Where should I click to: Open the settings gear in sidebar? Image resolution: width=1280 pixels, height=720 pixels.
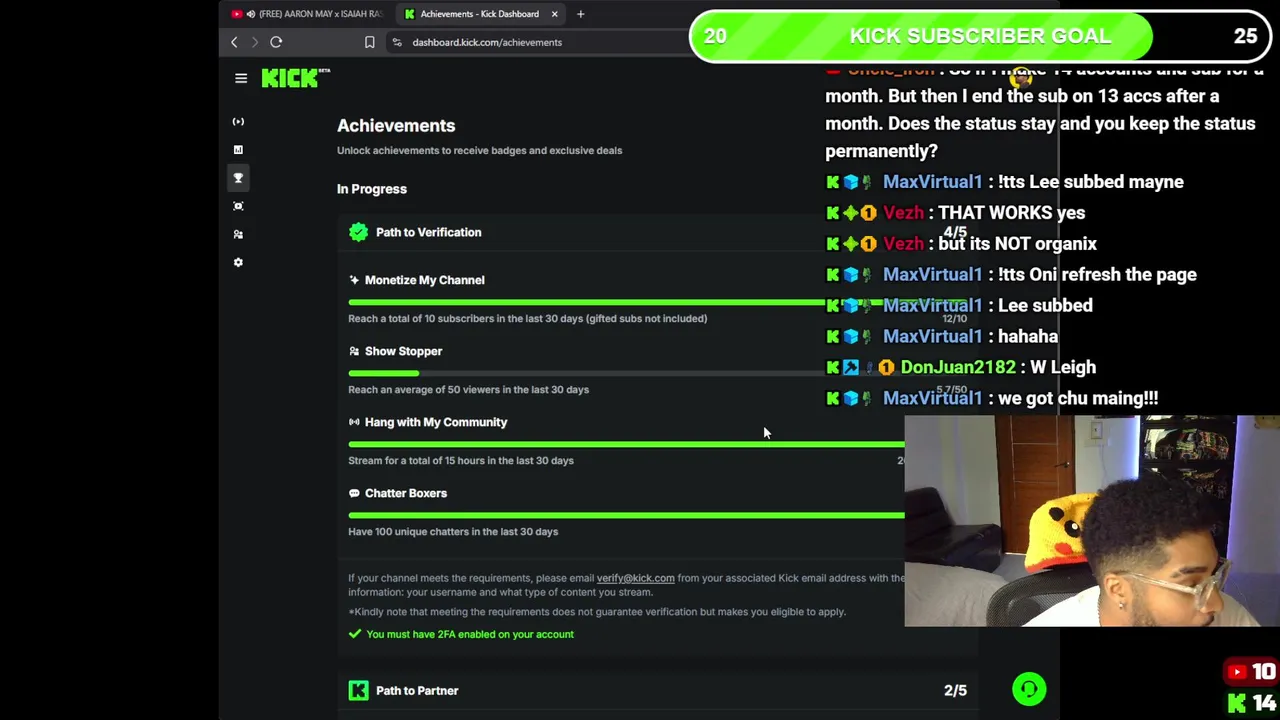pos(238,261)
